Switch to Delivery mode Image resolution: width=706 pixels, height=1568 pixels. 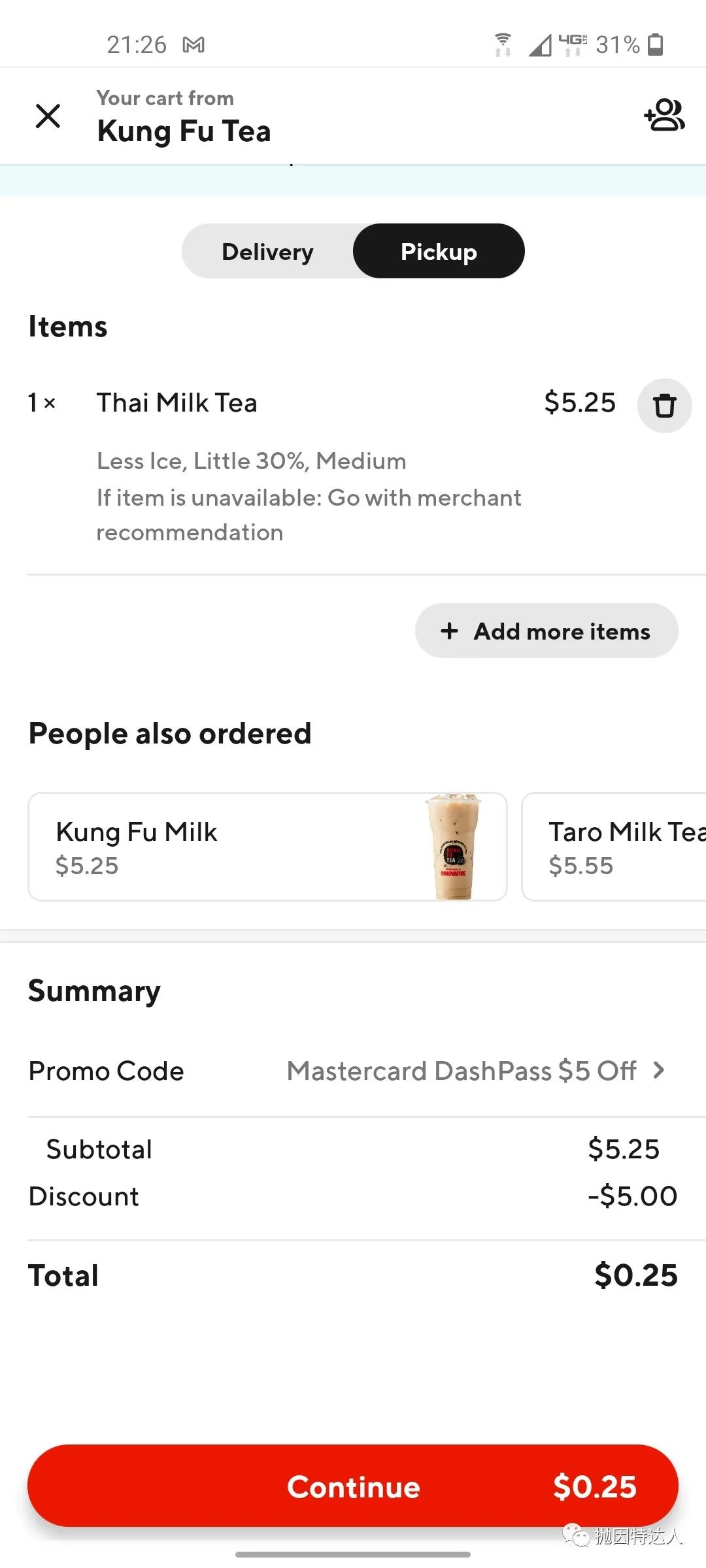[267, 251]
